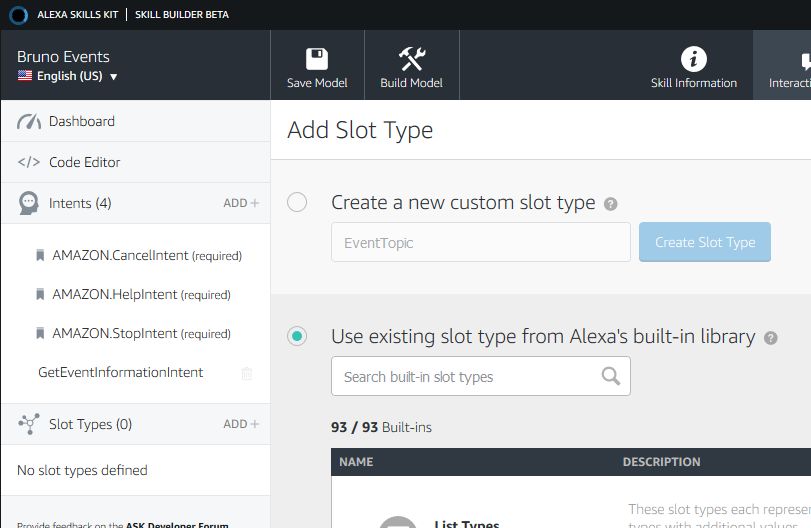Click the Code Editor brackets icon
The height and width of the screenshot is (528, 811).
point(30,162)
